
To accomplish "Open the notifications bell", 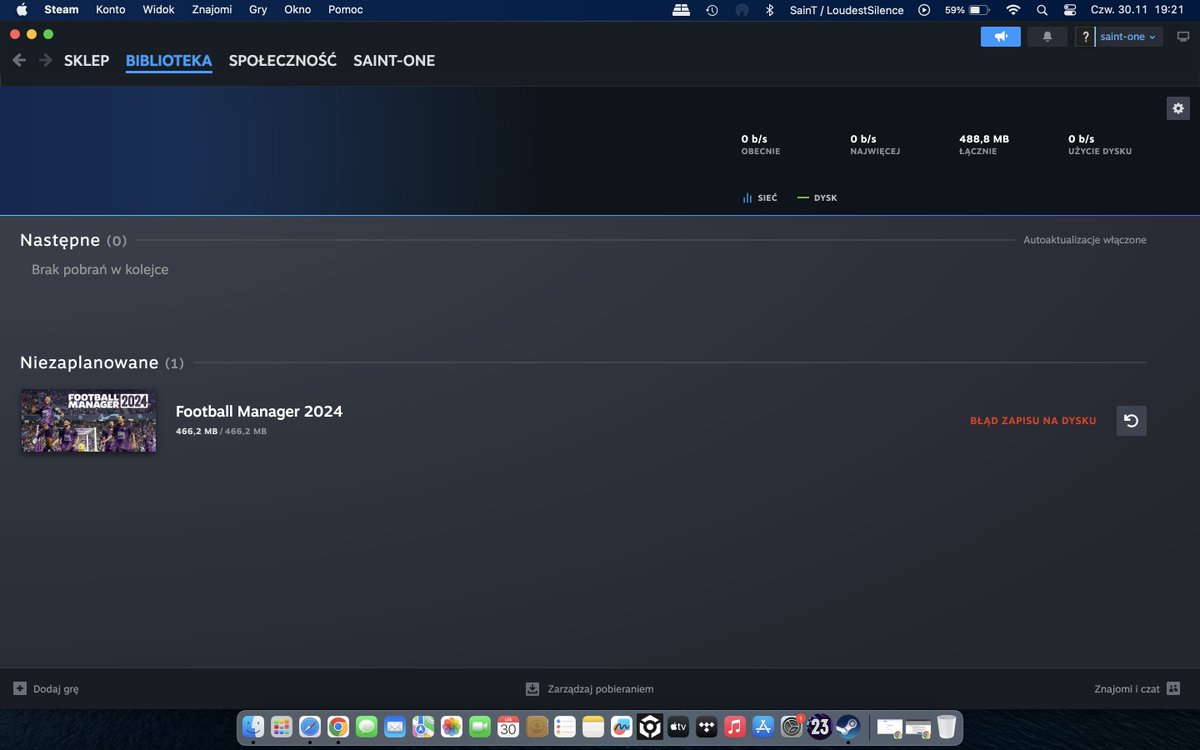I will pyautogui.click(x=1047, y=37).
